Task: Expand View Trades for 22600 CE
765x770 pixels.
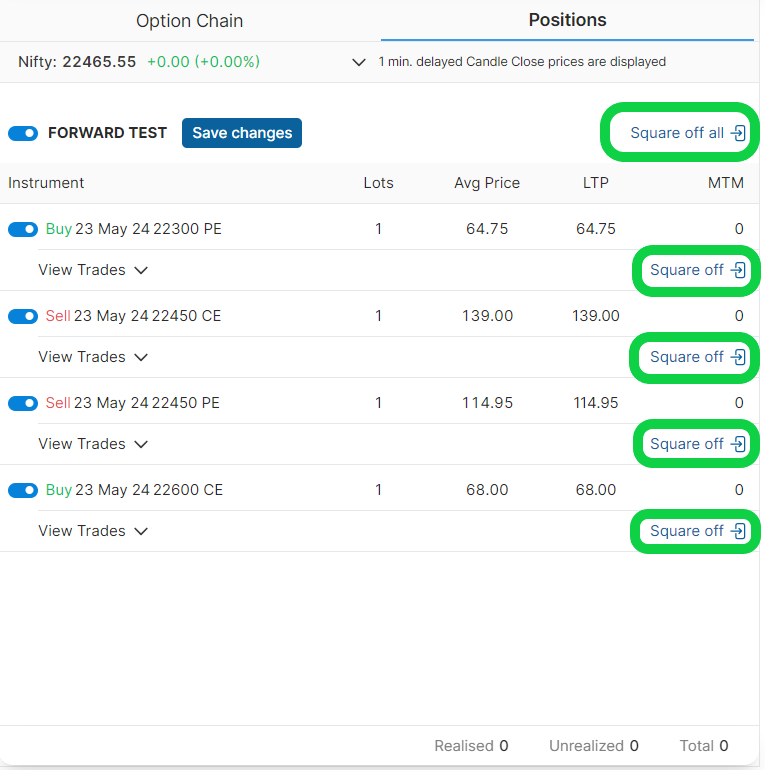Action: [93, 531]
